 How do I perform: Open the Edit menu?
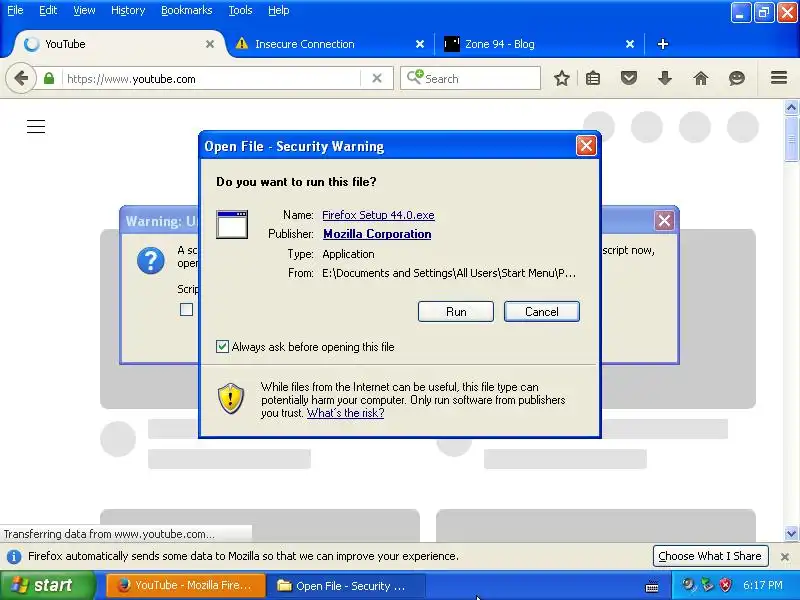coord(48,10)
